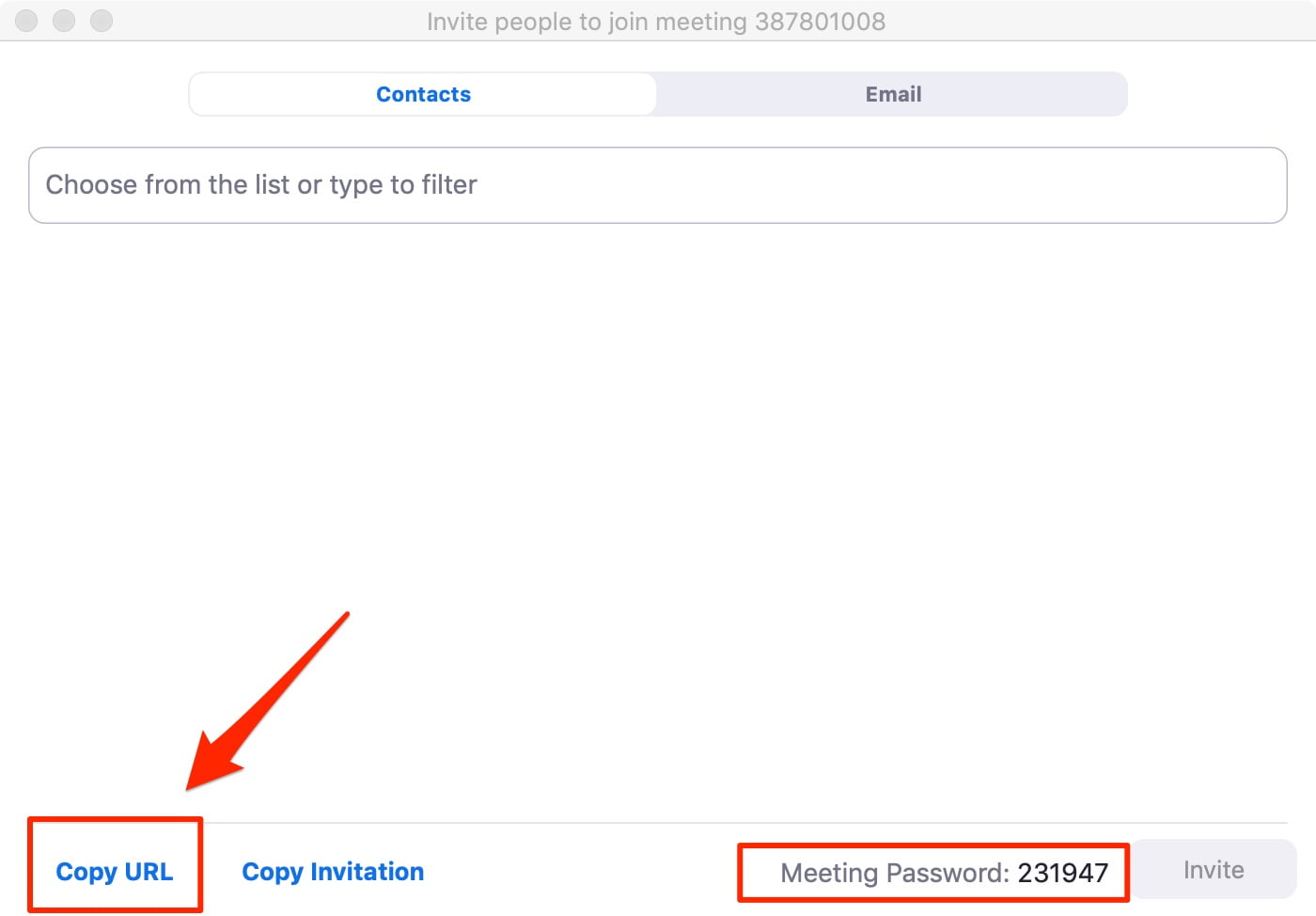Highlight the password shown beside Meeting Password
Screen dimensions: 1316x916
coord(1063,872)
